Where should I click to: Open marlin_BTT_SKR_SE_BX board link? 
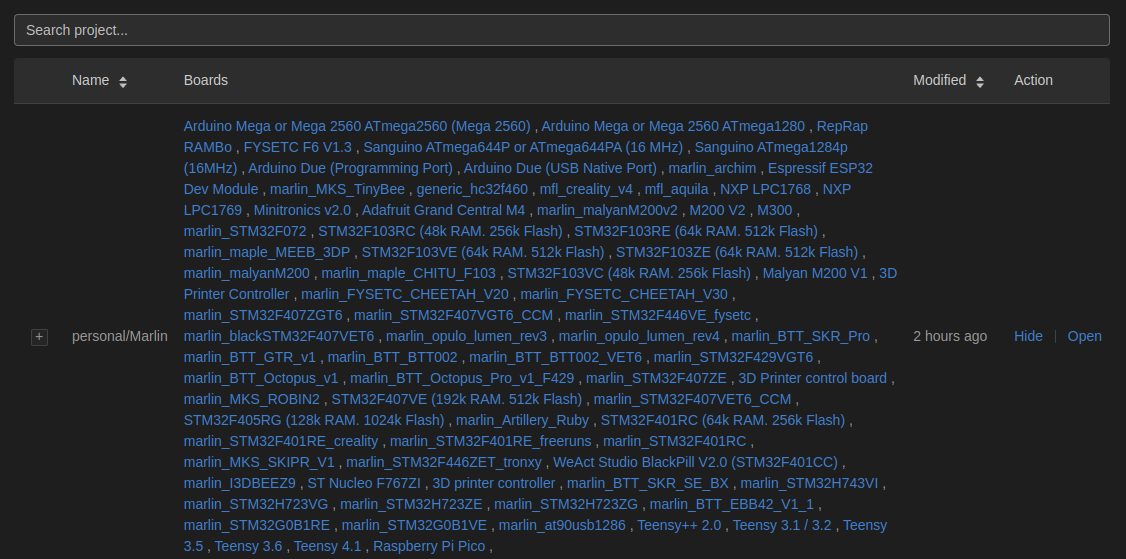pos(648,484)
